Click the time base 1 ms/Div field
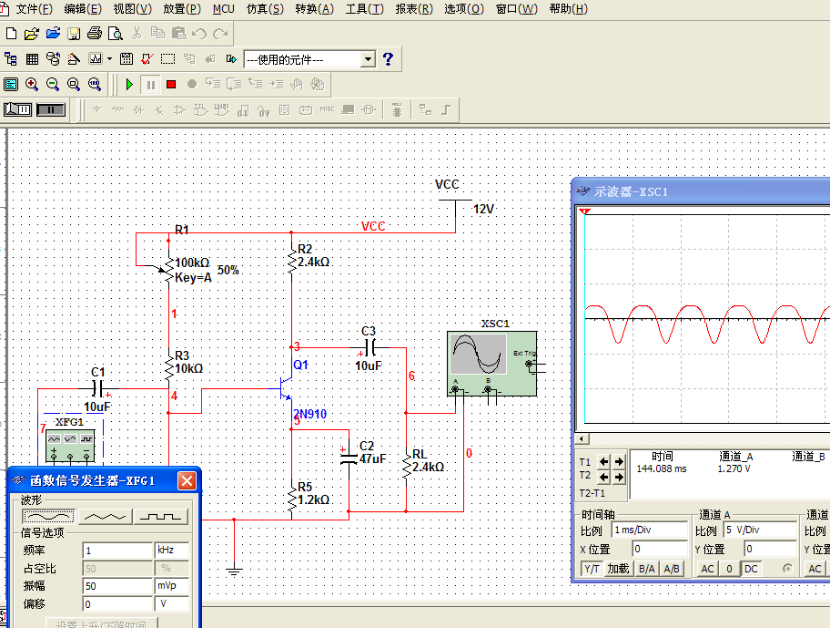Image resolution: width=831 pixels, height=628 pixels. click(649, 530)
